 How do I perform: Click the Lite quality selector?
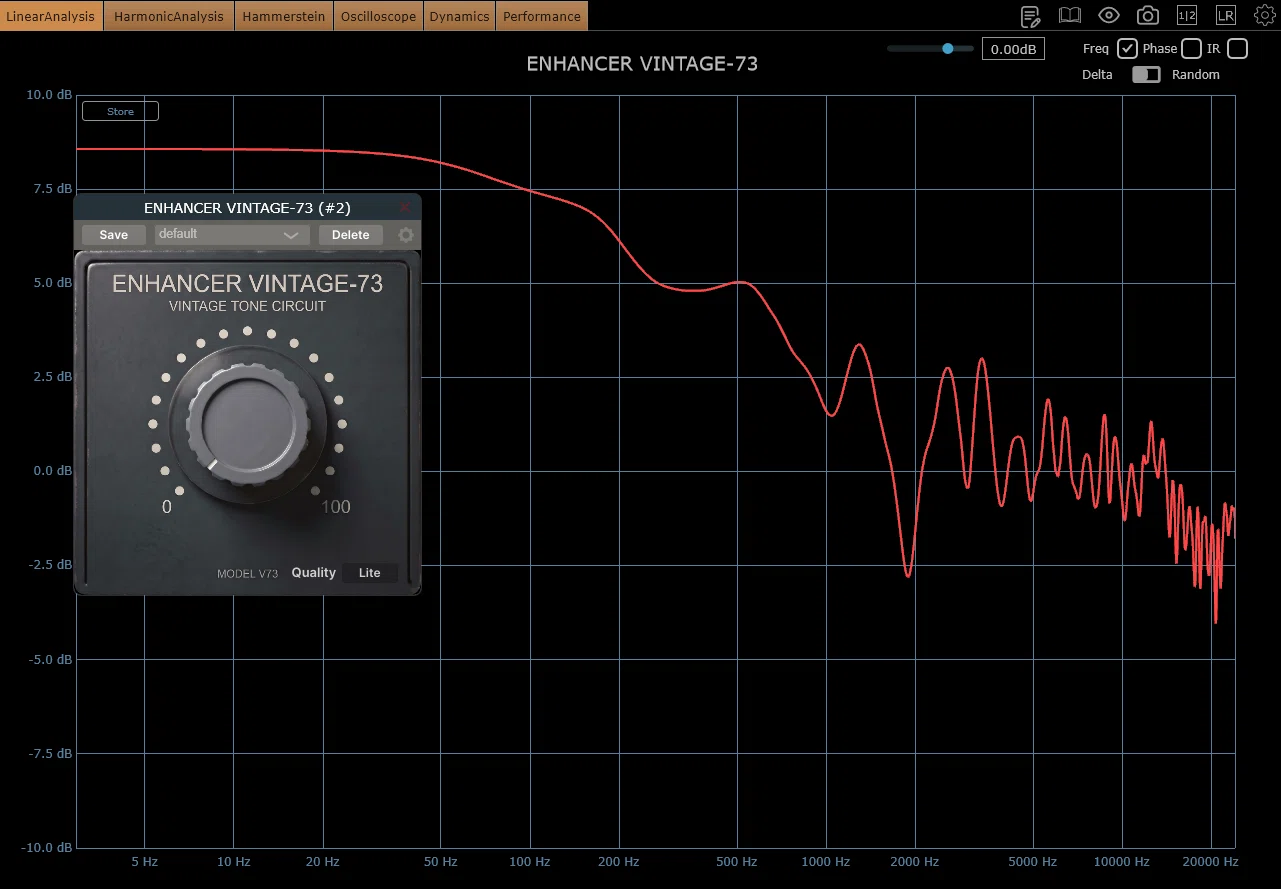coord(370,573)
